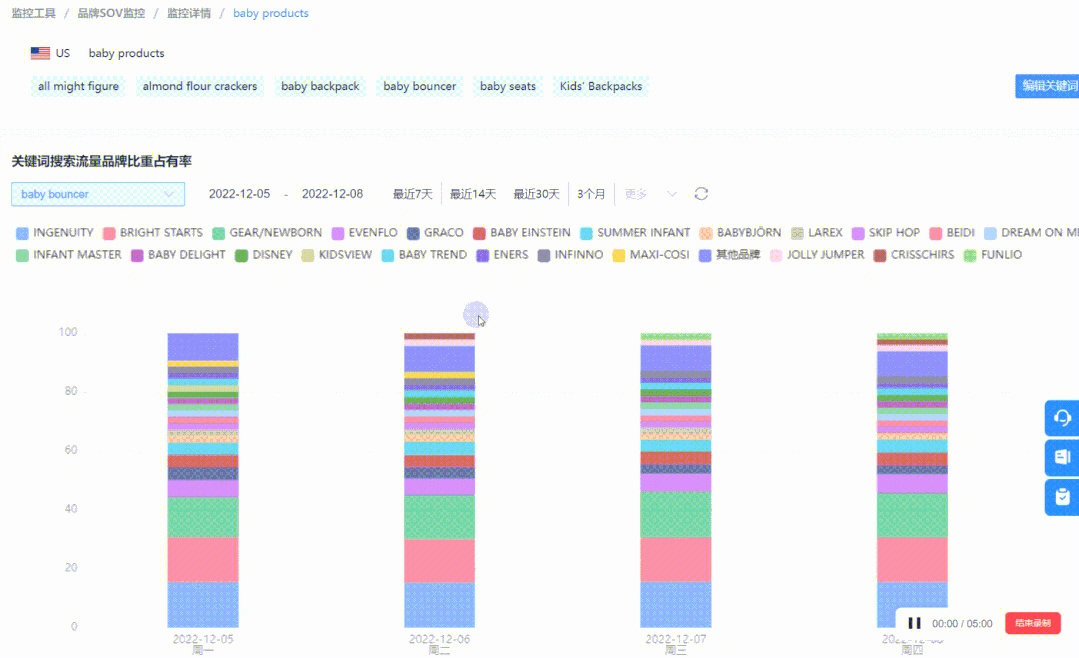Toggle FUNLIO legend entry
Image resolution: width=1079 pixels, height=658 pixels.
(x=993, y=255)
